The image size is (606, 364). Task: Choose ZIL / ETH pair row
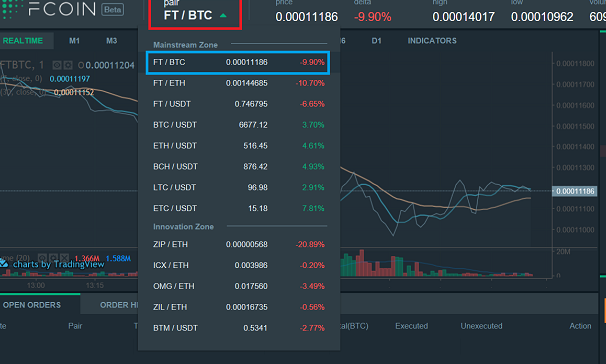point(239,307)
